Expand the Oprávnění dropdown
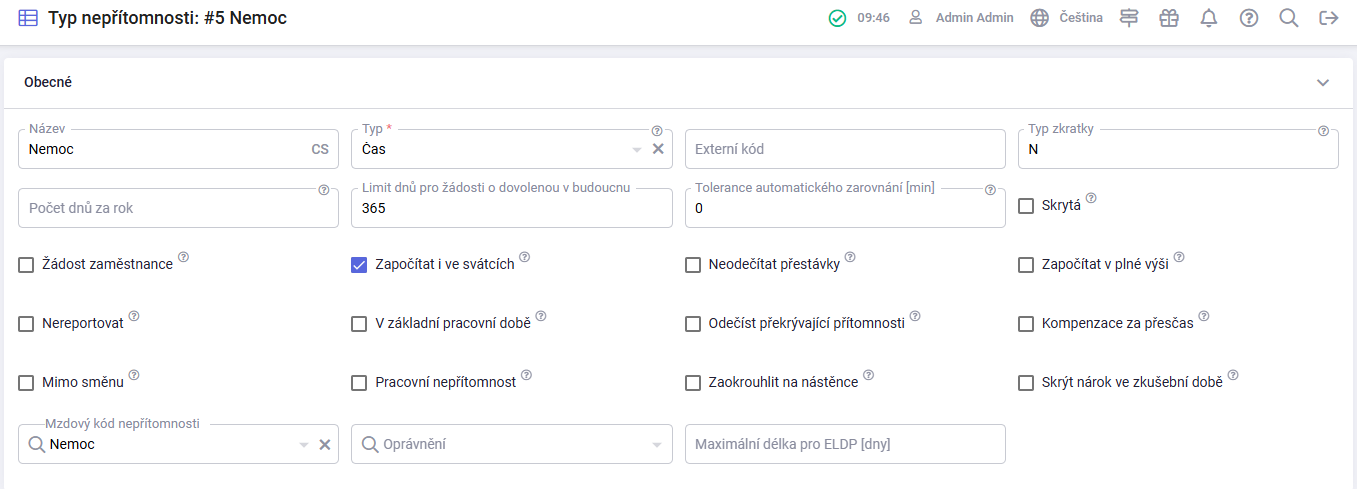This screenshot has width=1357, height=489. pyautogui.click(x=657, y=445)
